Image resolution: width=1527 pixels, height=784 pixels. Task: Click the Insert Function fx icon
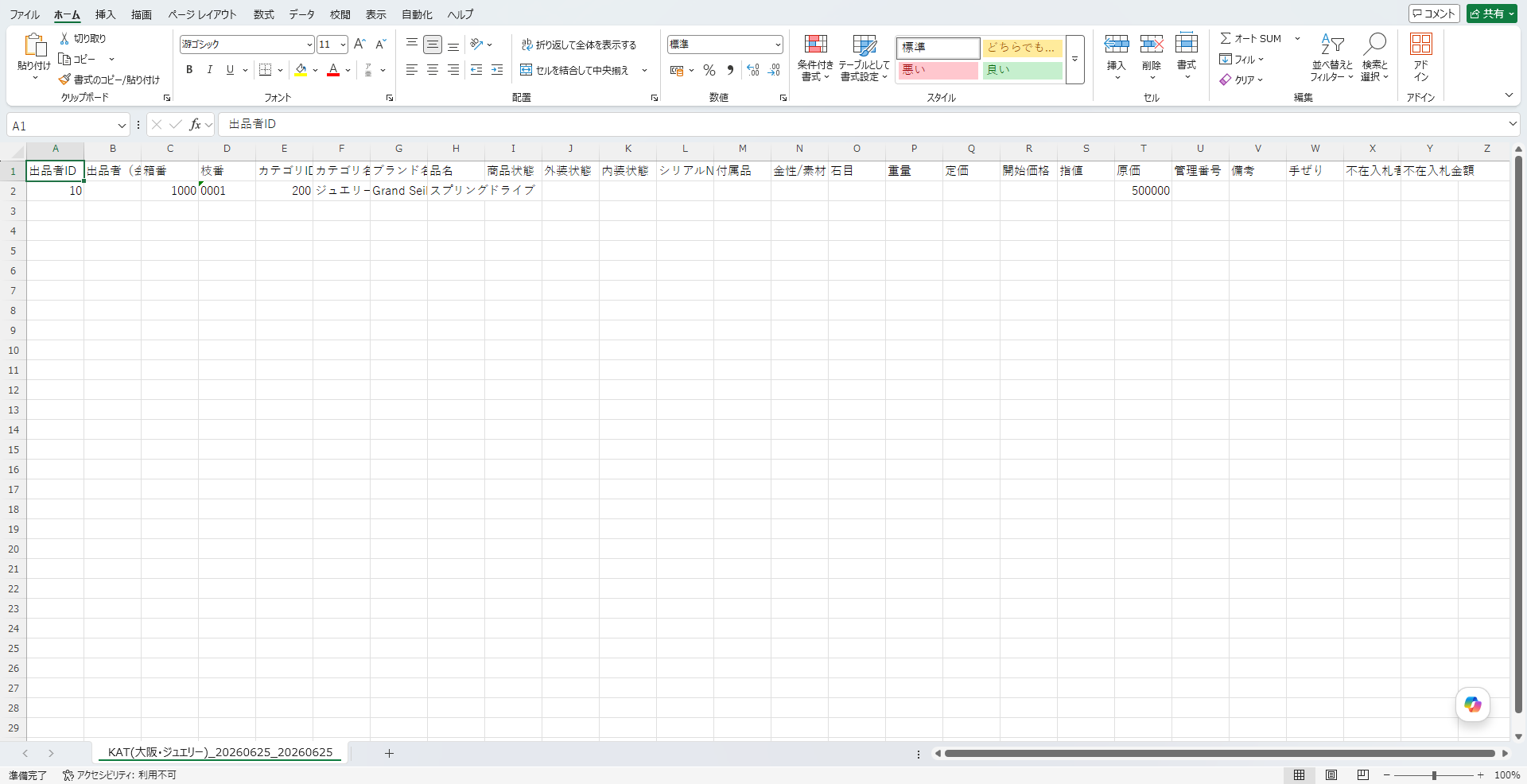tap(195, 125)
